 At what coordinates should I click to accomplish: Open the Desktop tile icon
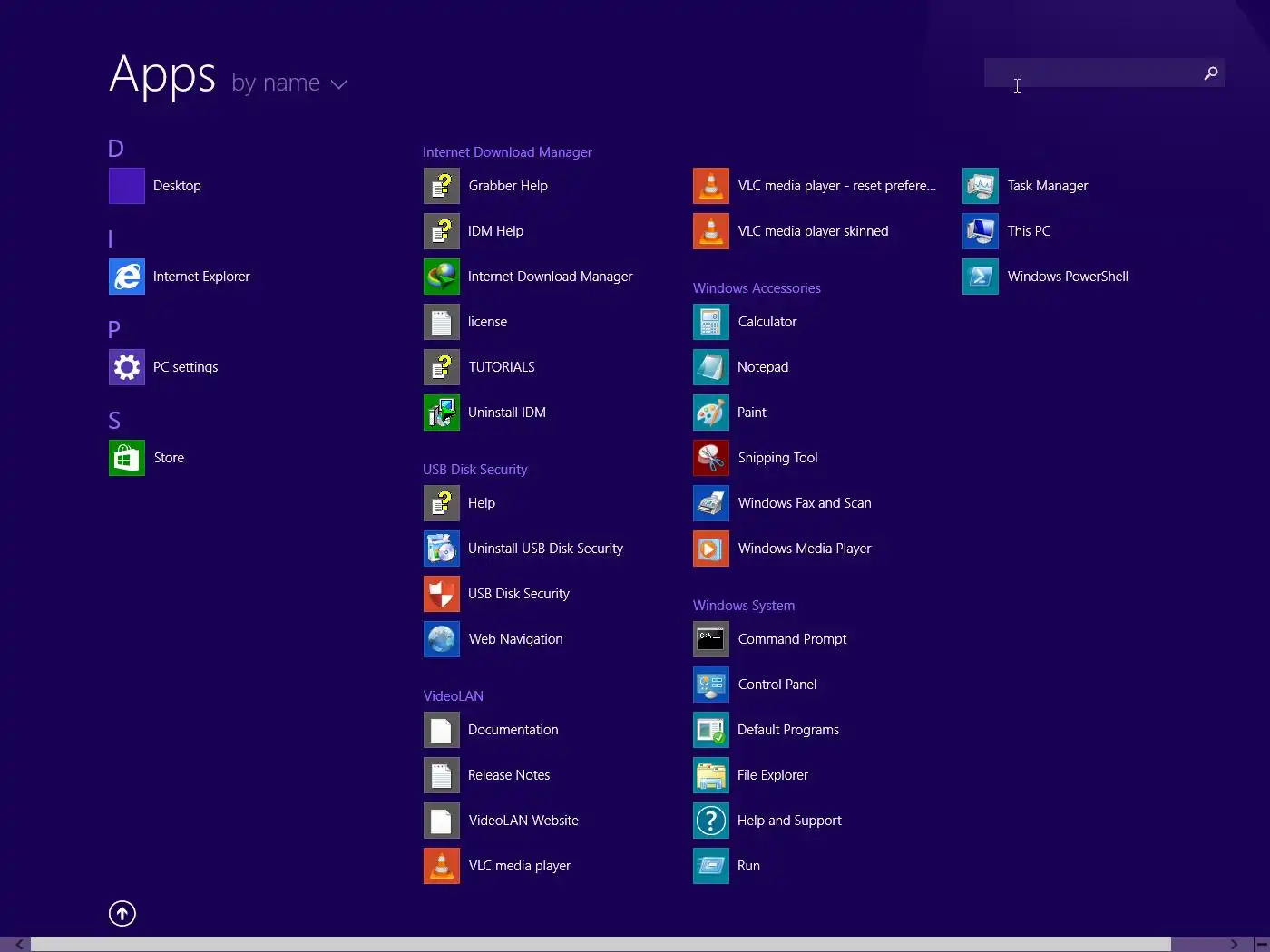pos(127,186)
